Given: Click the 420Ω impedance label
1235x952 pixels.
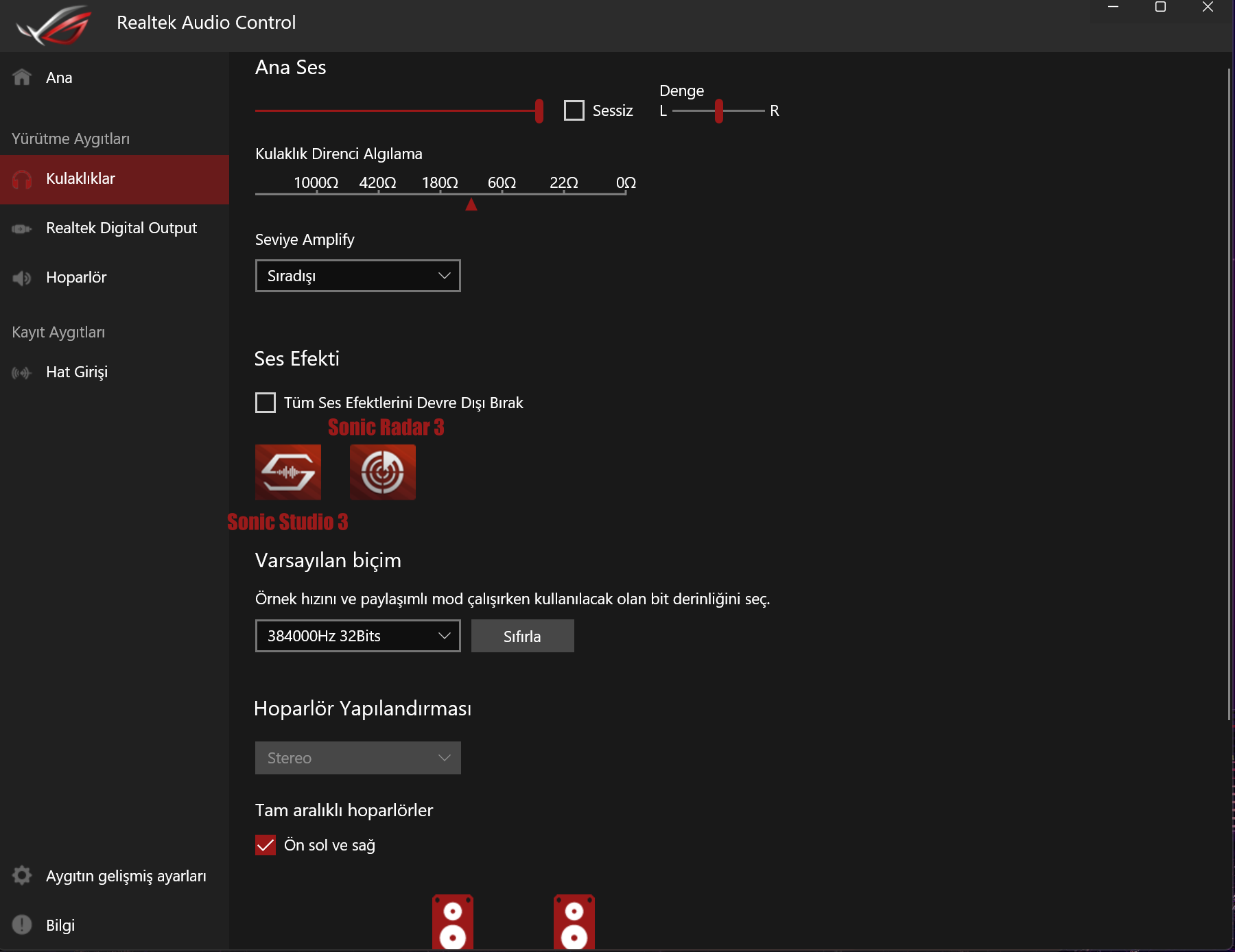Looking at the screenshot, I should [x=378, y=182].
